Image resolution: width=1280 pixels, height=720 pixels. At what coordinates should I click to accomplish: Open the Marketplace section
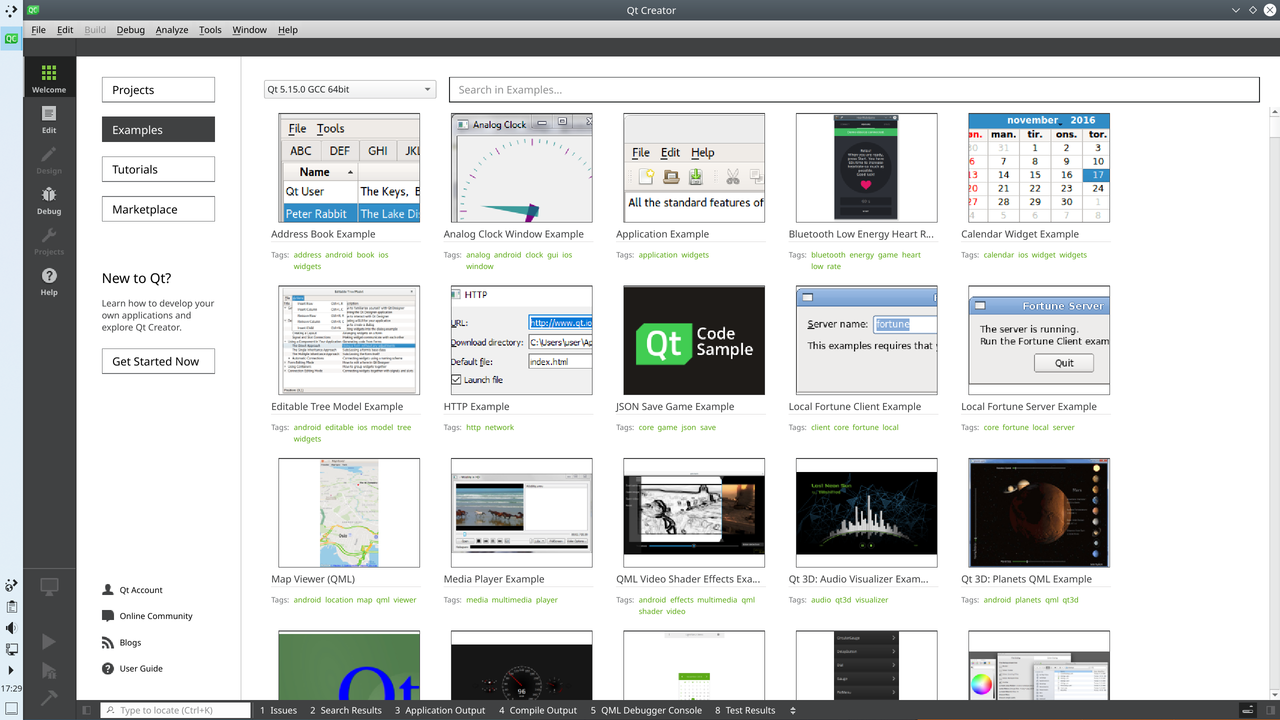(158, 209)
